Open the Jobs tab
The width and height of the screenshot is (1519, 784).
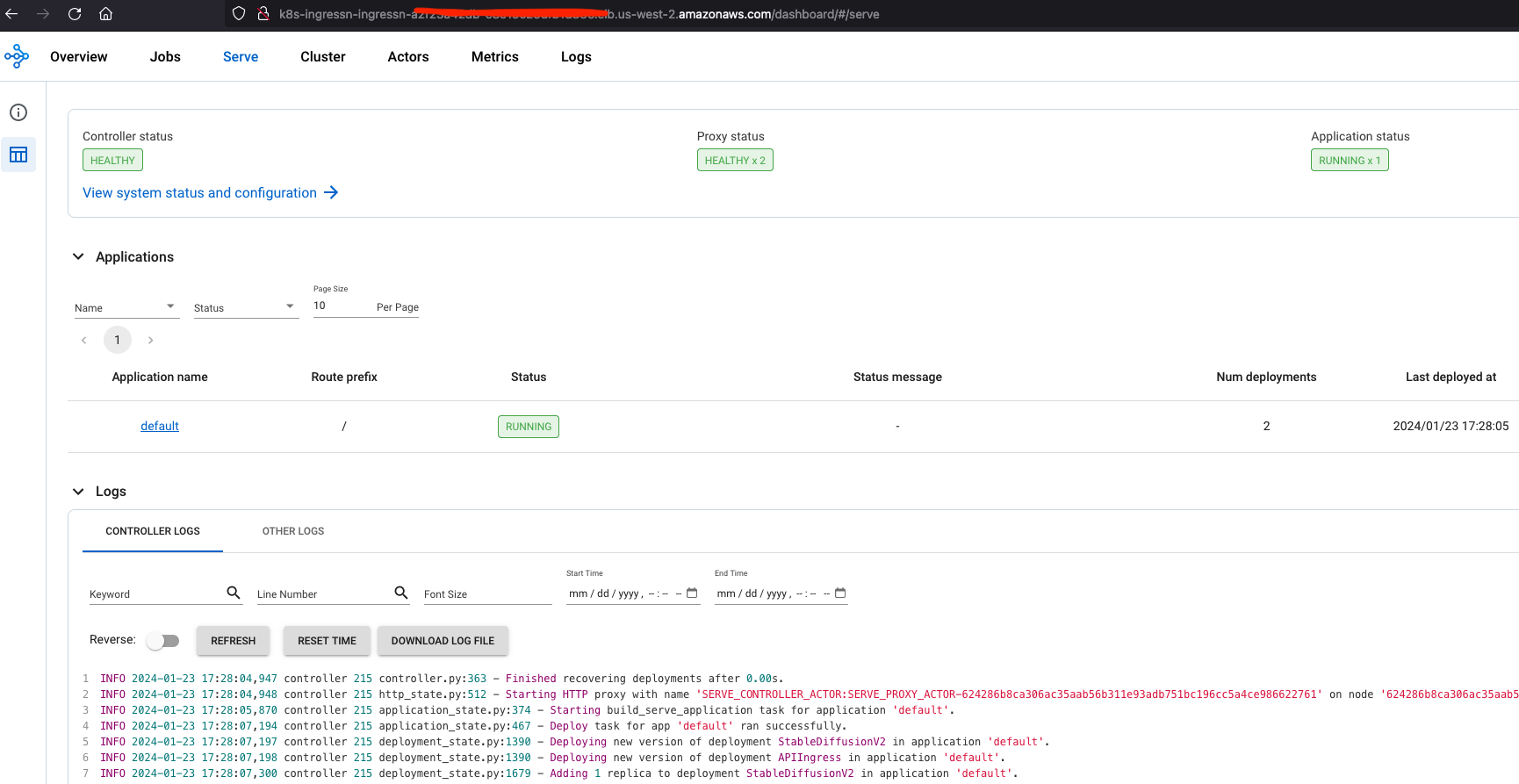pos(165,56)
